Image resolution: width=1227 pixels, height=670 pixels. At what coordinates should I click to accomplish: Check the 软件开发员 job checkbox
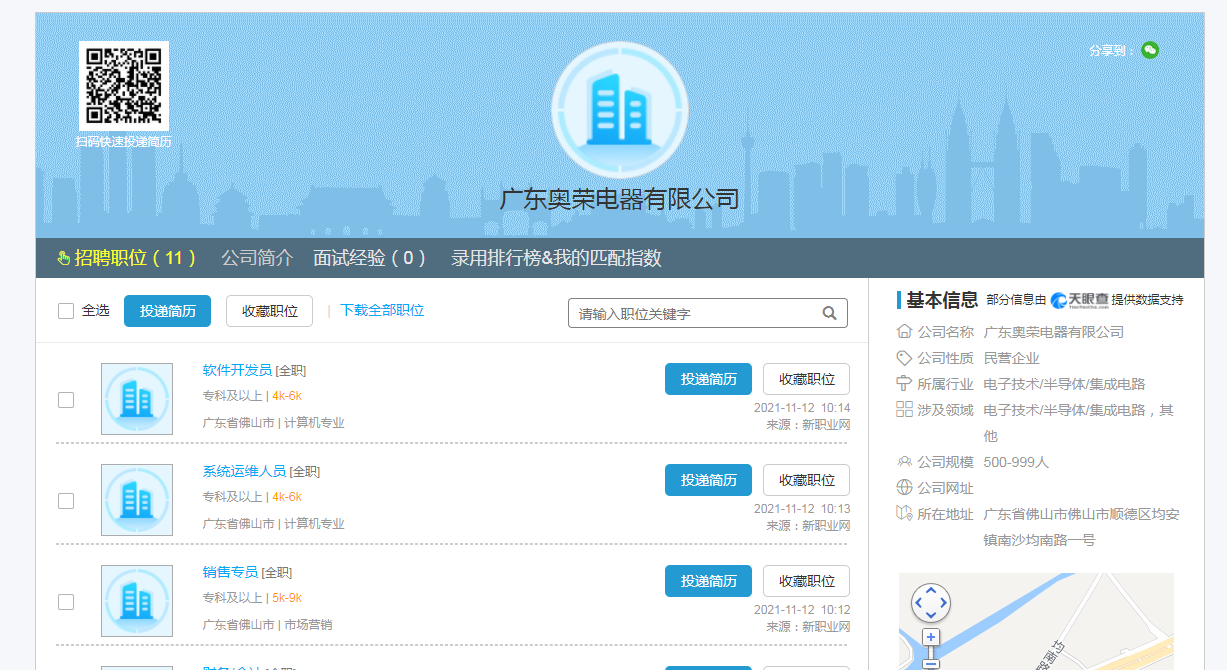tap(66, 400)
